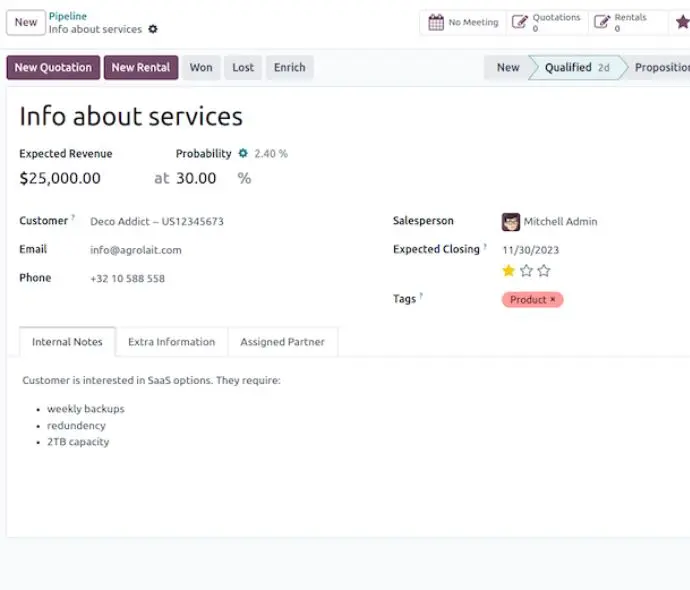Open the Rentals smart button
Viewport: 690px width, 590px height.
(x=627, y=22)
